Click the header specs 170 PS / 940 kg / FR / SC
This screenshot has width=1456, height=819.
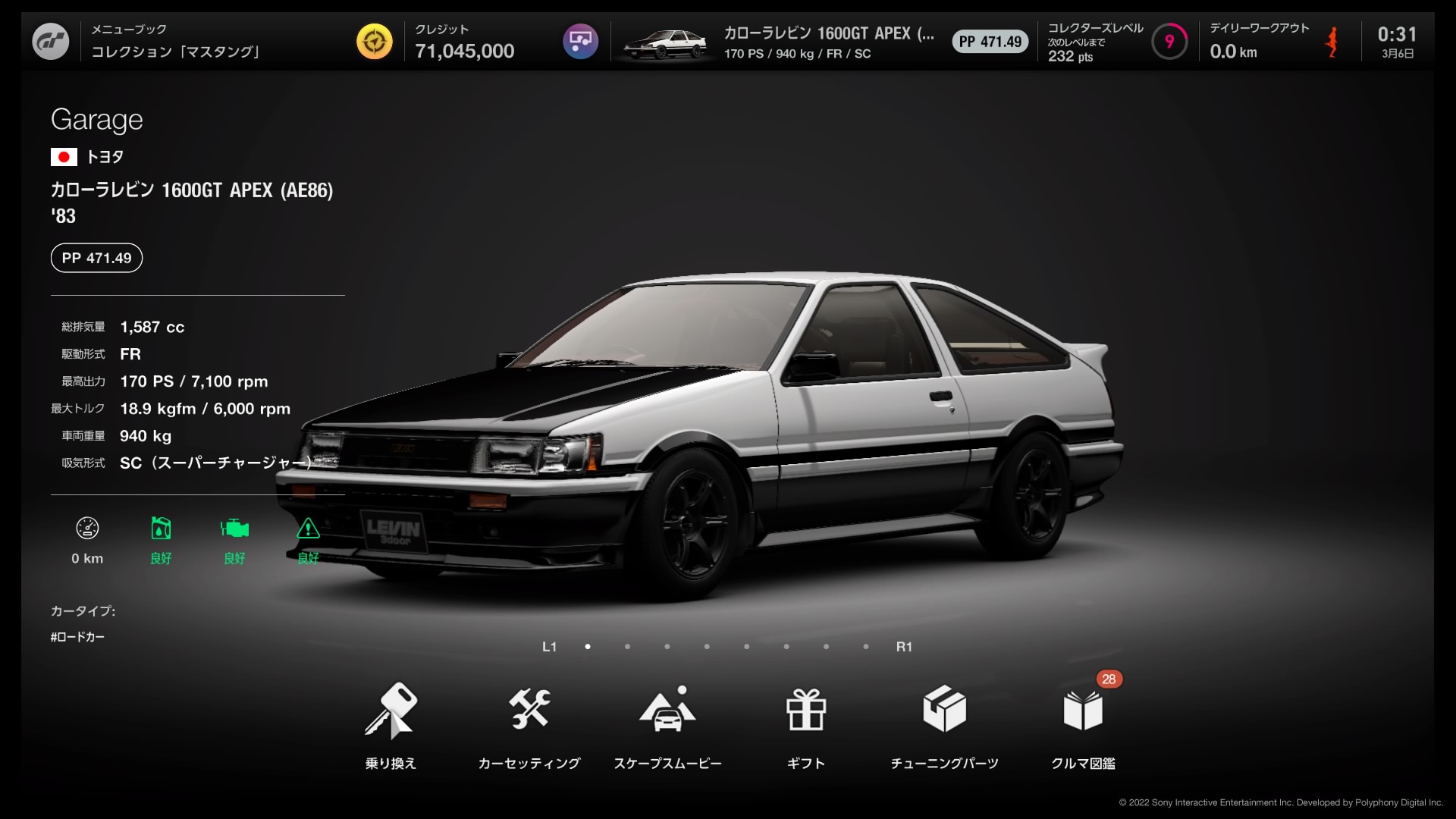(797, 54)
